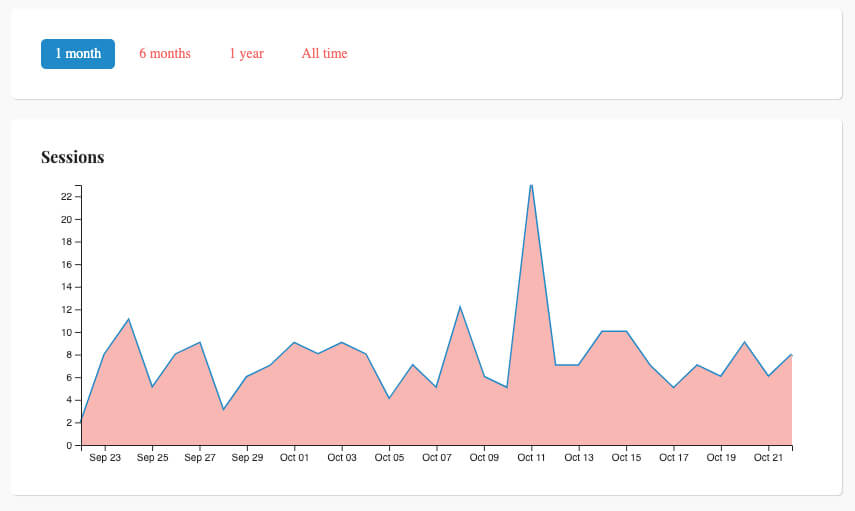Click the Sessions chart heading
855x511 pixels.
click(x=73, y=157)
